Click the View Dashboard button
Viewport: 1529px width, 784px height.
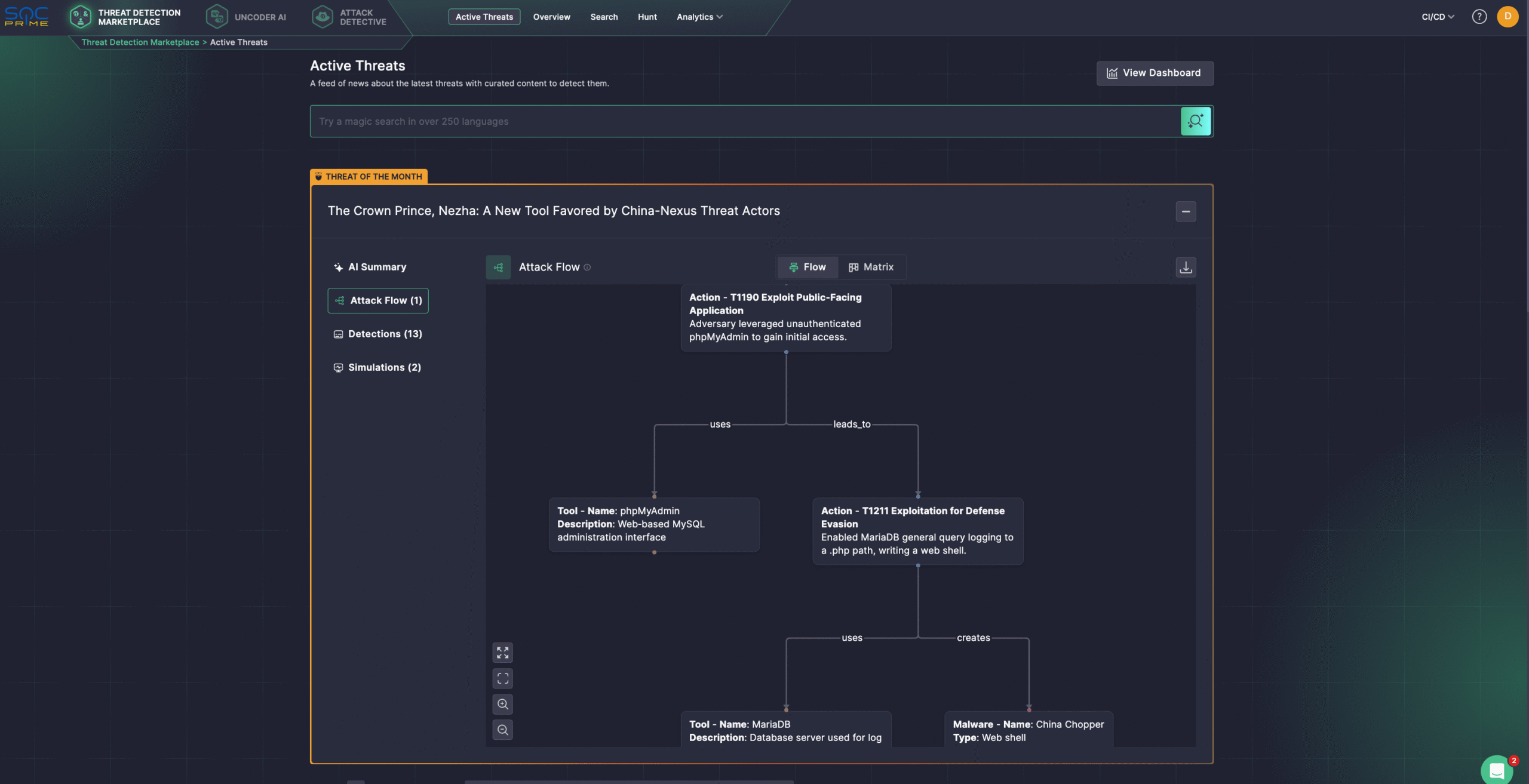pos(1155,73)
